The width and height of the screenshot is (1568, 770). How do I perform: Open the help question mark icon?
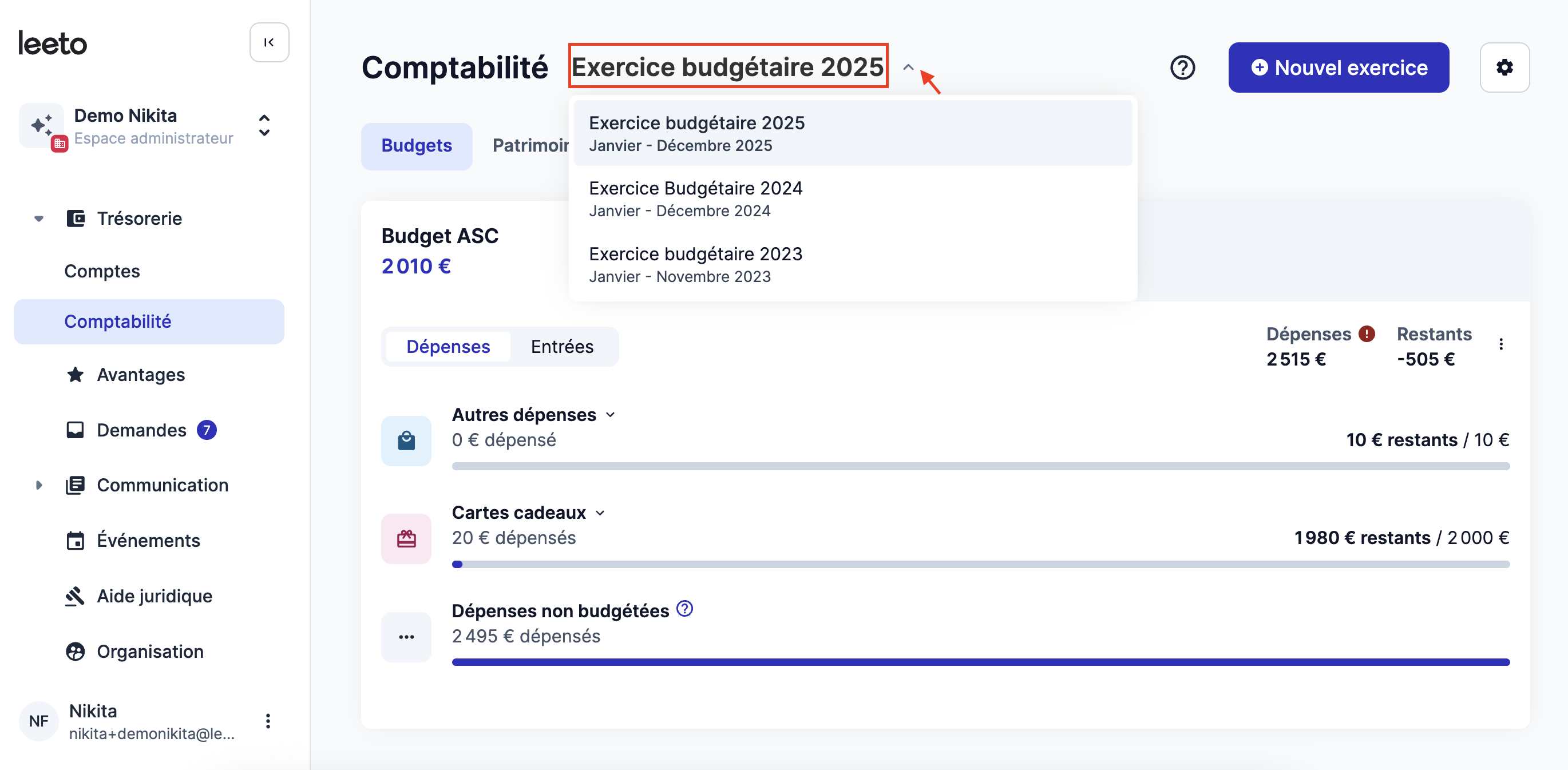[x=1183, y=68]
